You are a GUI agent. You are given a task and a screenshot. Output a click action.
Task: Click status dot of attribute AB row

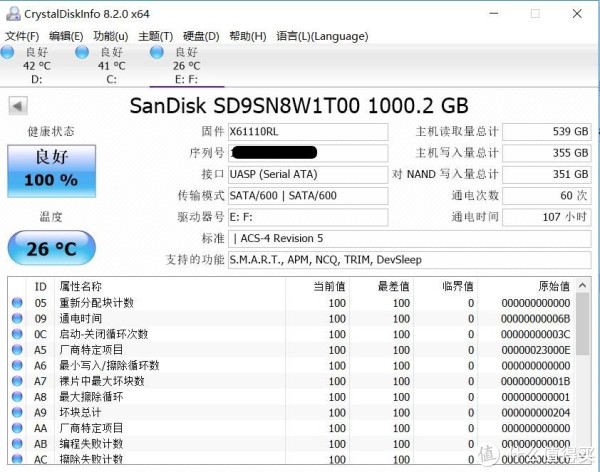[x=17, y=444]
